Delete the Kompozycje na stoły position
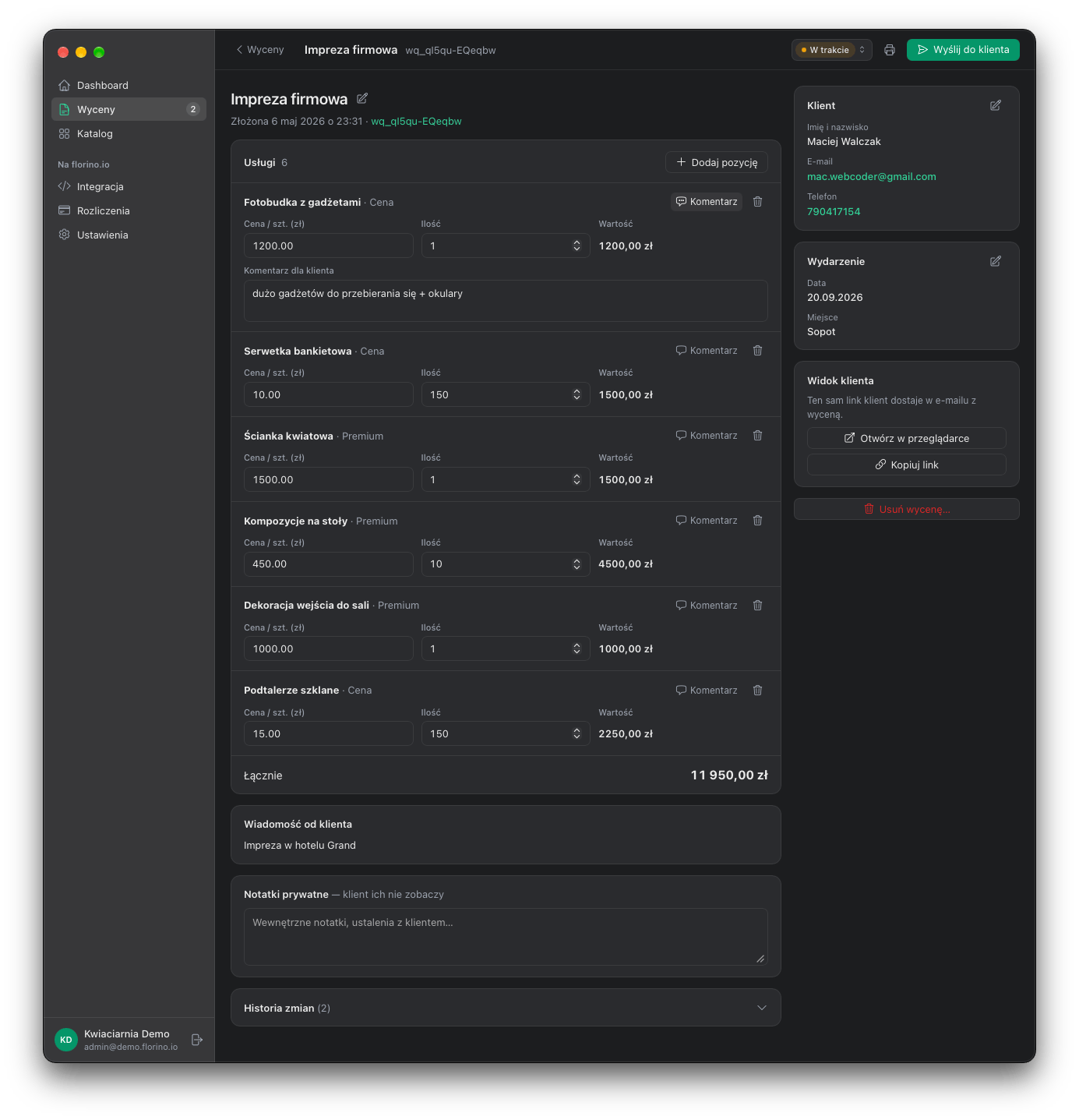Screen dimensions: 1079x1120 [757, 521]
